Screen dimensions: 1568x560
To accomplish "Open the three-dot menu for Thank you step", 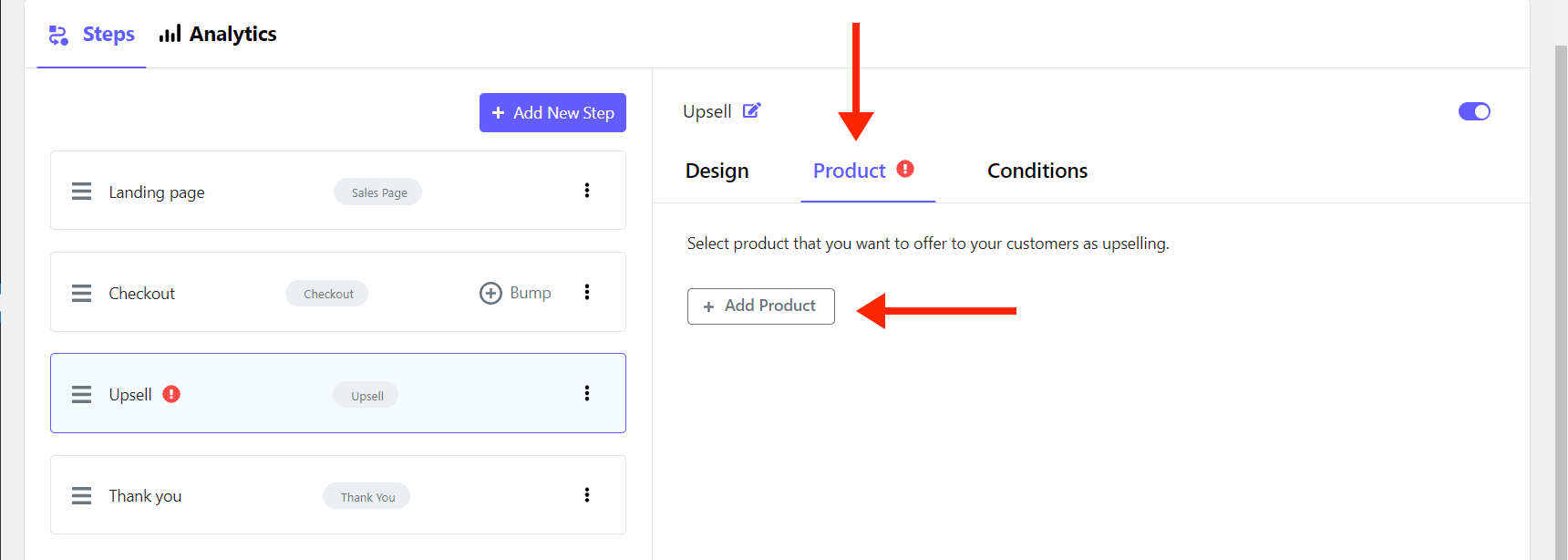I will pos(587,495).
